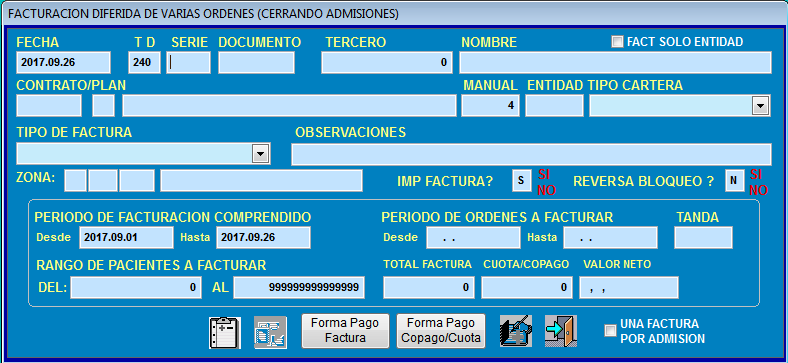Click the IMP FACTURA field showing S
The image size is (788, 363).
[x=521, y=180]
